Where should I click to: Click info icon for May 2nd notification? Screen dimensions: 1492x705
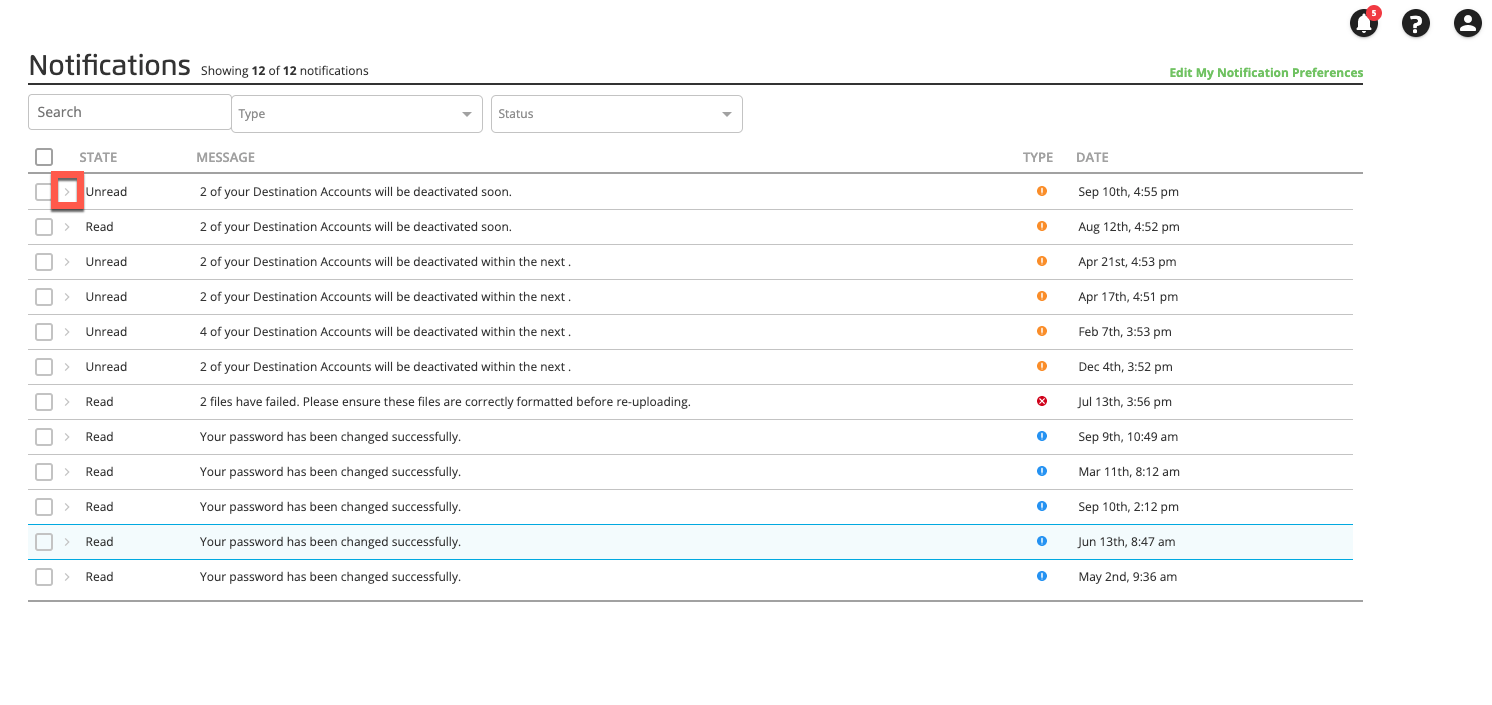(x=1042, y=576)
